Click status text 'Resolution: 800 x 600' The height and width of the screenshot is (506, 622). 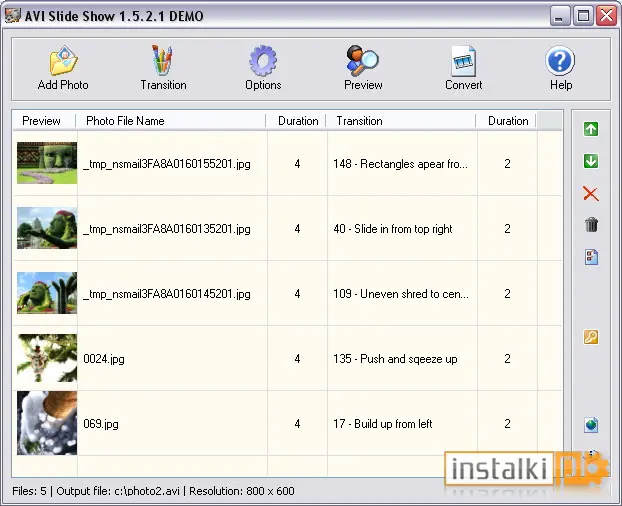(242, 491)
